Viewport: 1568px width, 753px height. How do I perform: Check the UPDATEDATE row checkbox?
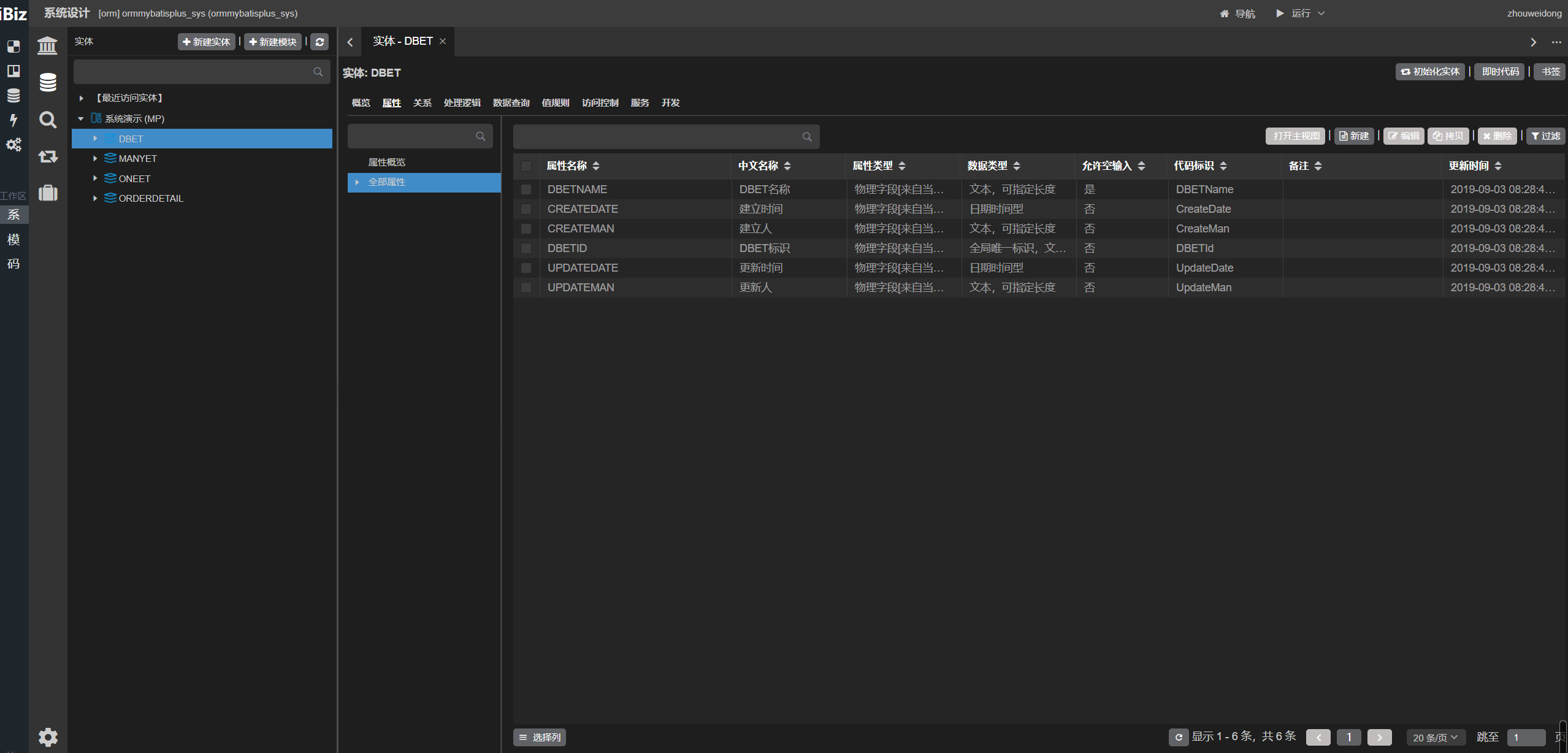tap(526, 268)
